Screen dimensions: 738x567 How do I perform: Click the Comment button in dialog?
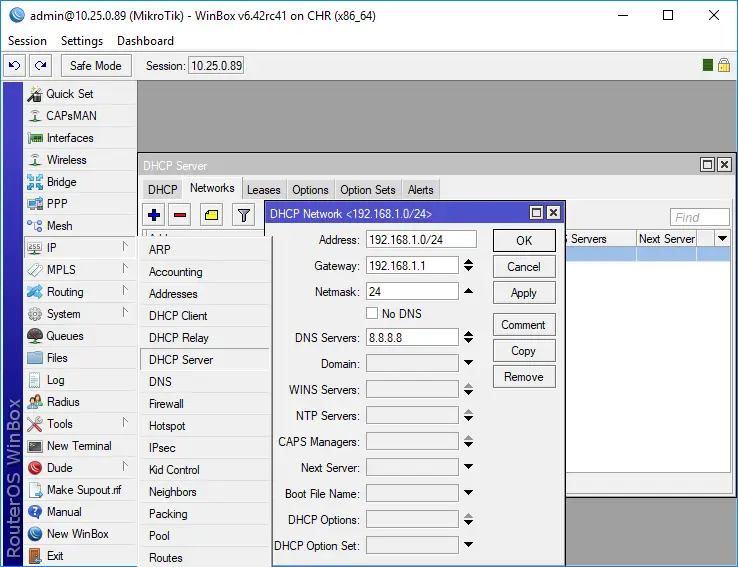[524, 325]
